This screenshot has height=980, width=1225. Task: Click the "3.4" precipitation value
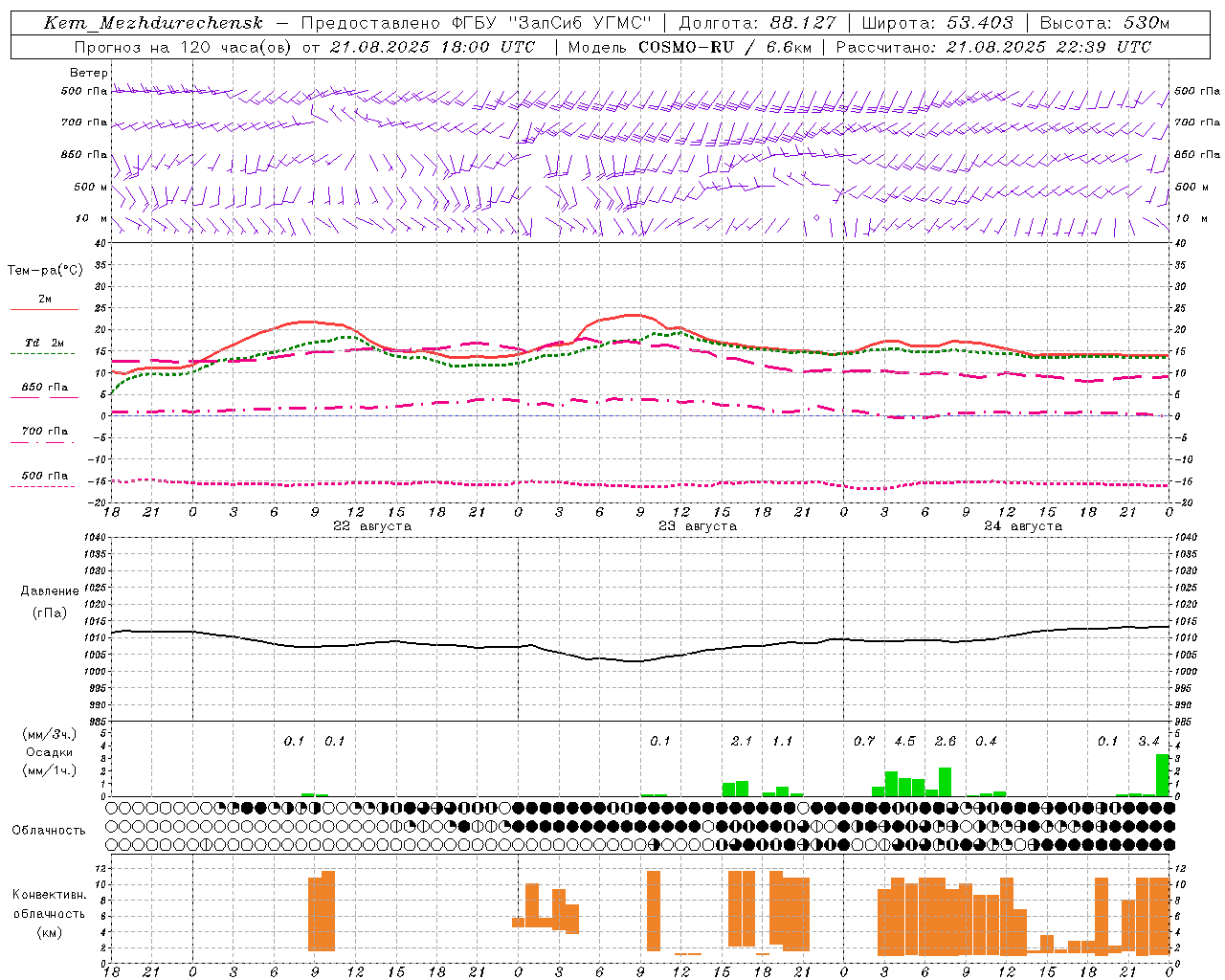pyautogui.click(x=1148, y=741)
